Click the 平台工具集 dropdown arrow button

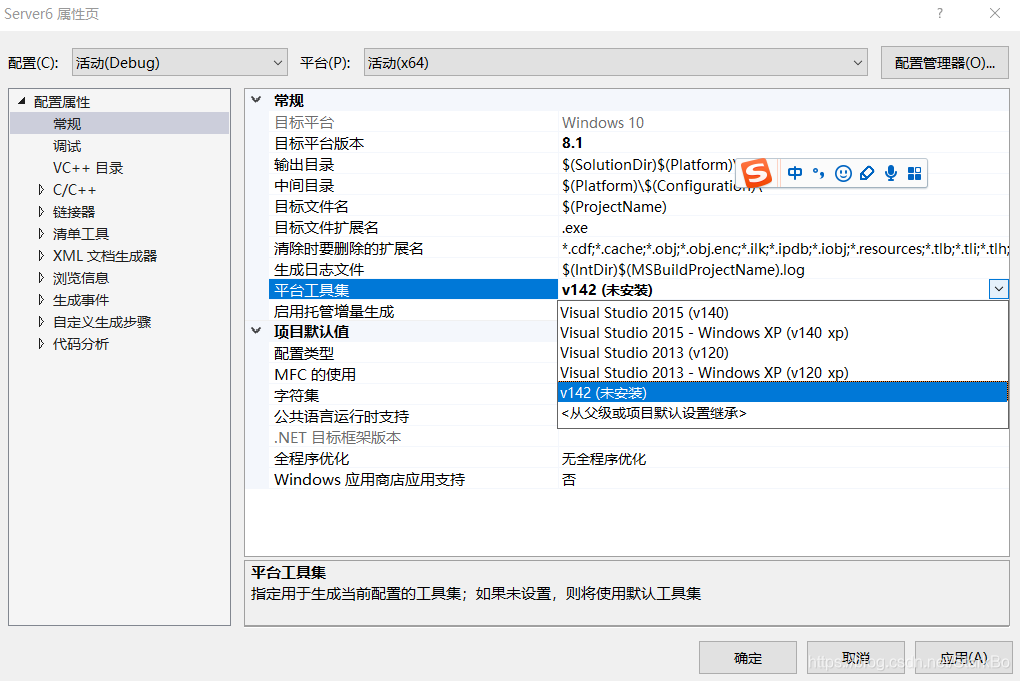tap(999, 289)
